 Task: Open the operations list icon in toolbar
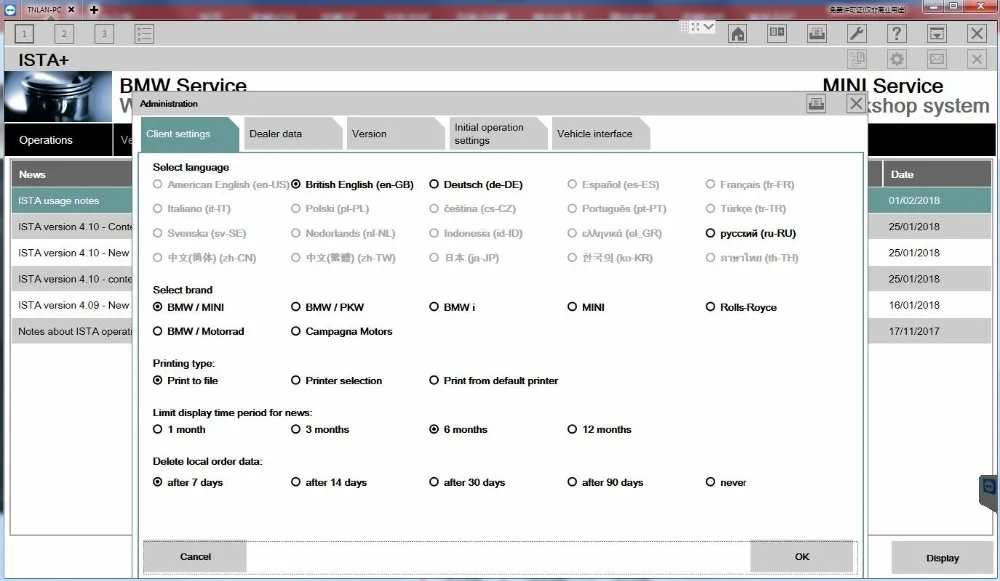144,34
